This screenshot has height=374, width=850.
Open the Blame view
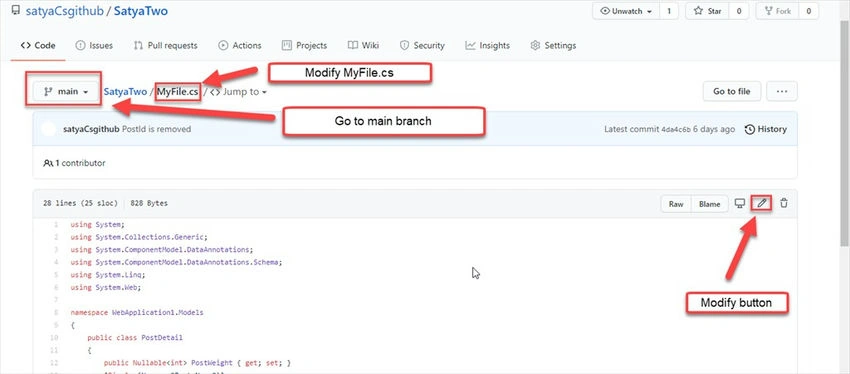point(710,204)
